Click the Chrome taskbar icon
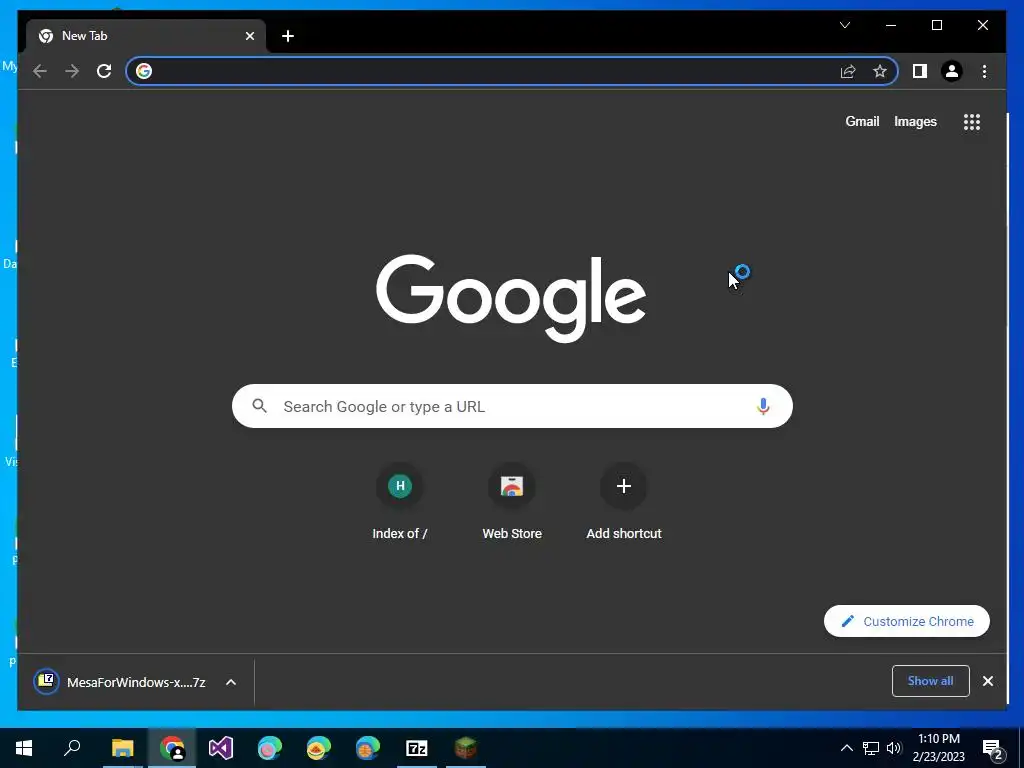Viewport: 1024px width, 768px height. coord(172,748)
